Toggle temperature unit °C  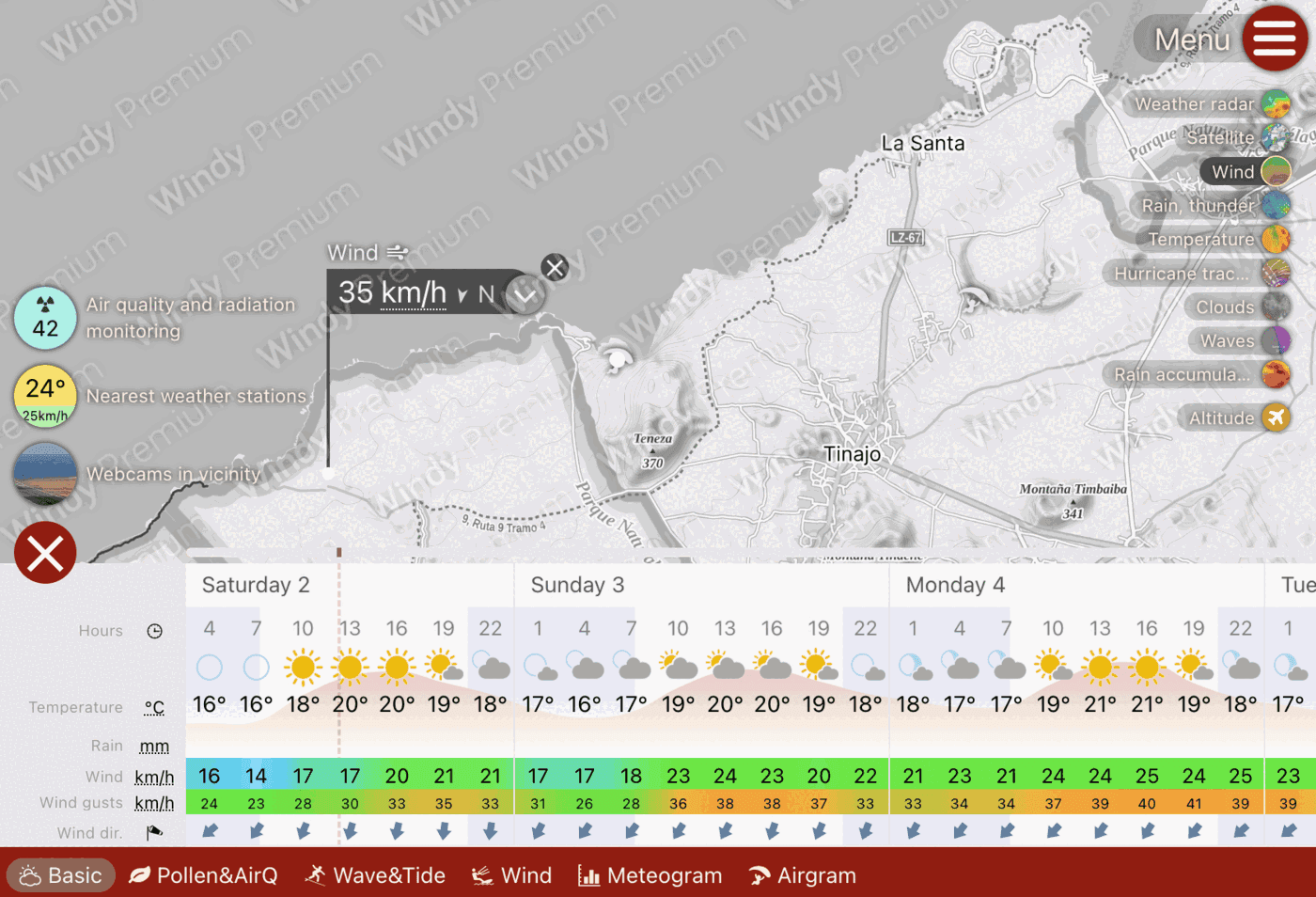coord(154,708)
